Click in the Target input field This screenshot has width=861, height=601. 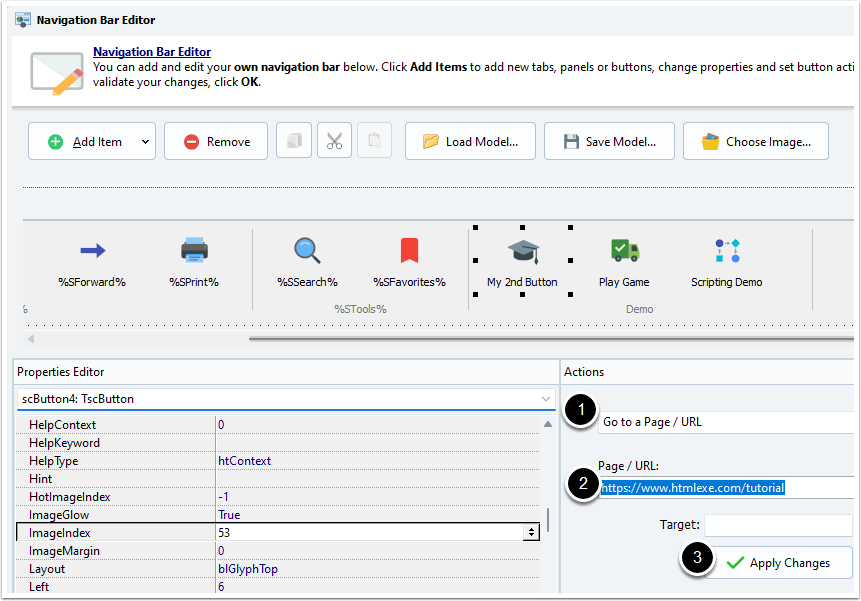point(777,525)
